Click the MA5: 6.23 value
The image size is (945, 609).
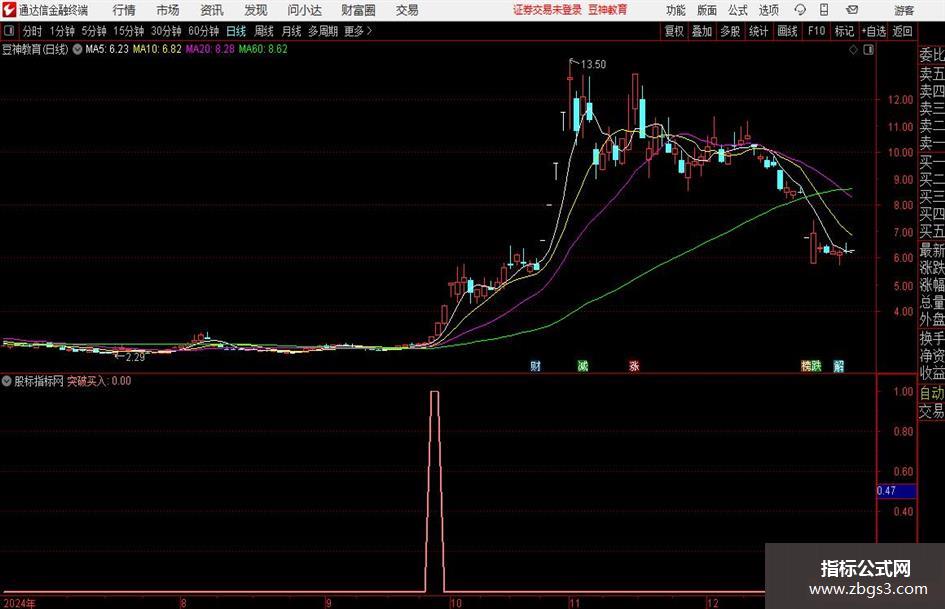107,49
